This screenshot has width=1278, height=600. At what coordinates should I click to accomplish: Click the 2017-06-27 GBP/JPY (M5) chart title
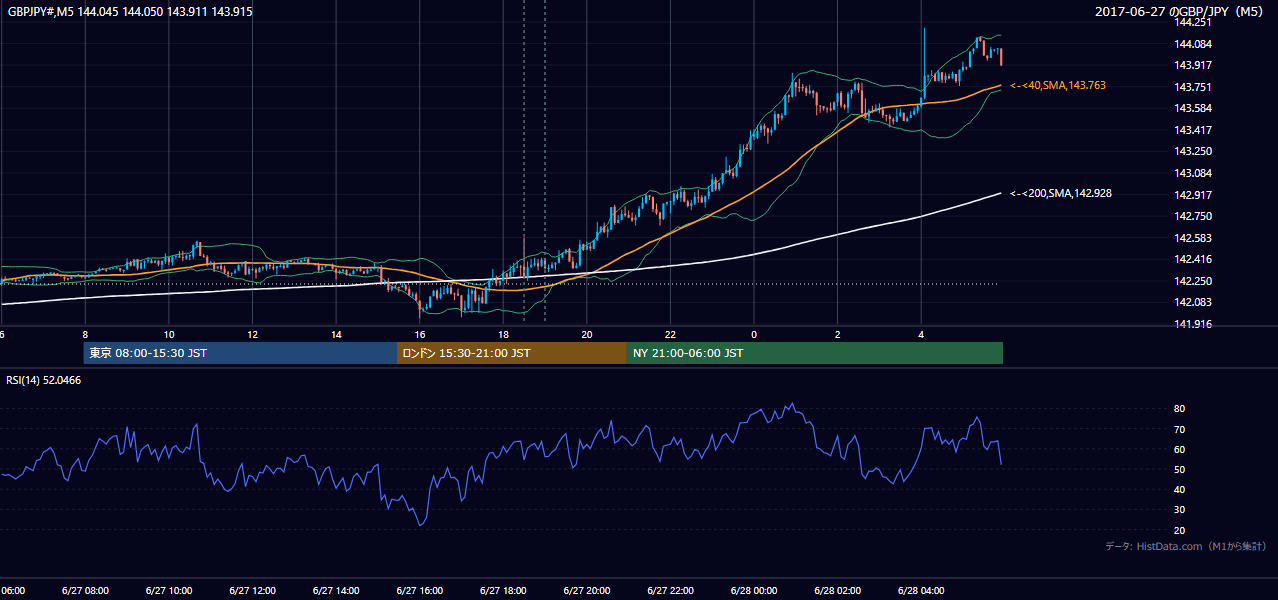coord(1181,12)
